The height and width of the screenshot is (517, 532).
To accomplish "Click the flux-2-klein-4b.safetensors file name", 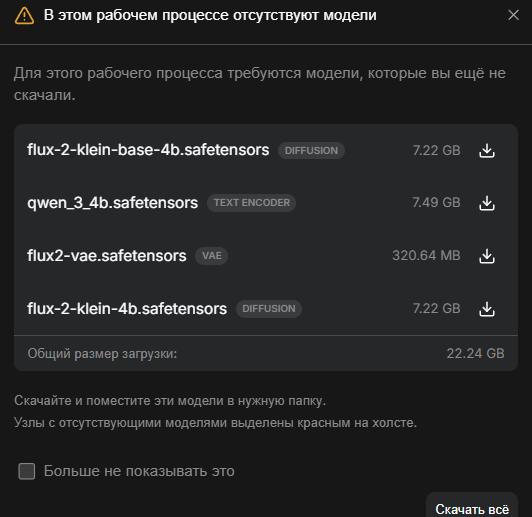I will coord(127,309).
